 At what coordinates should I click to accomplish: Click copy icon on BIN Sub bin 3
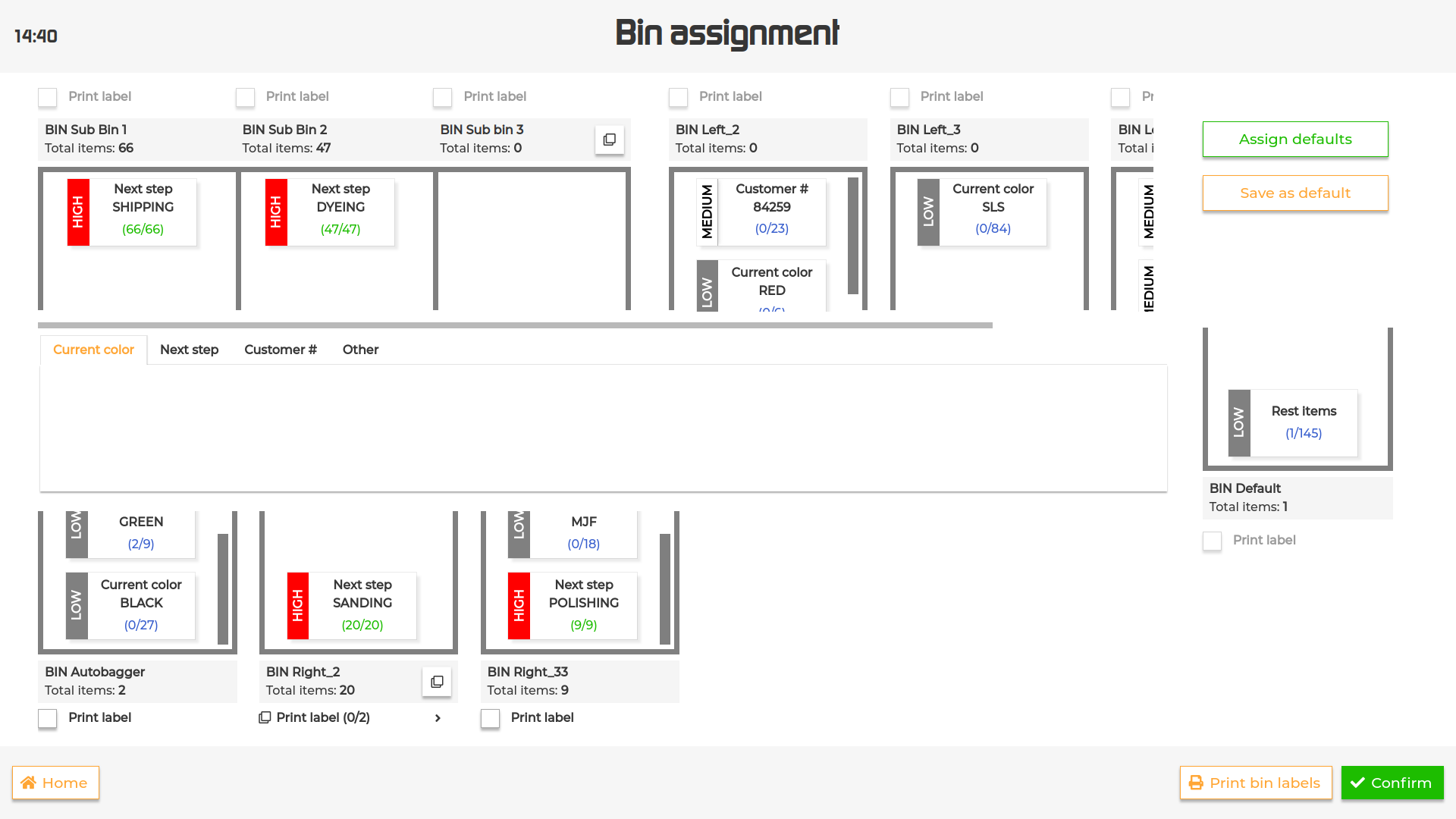pyautogui.click(x=609, y=140)
